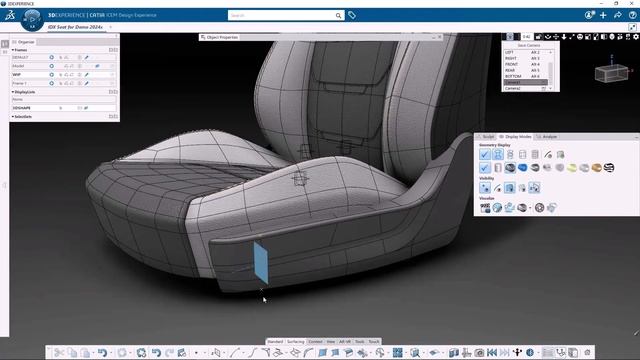
Task: Select the Touch toolbar tab
Action: 374,342
